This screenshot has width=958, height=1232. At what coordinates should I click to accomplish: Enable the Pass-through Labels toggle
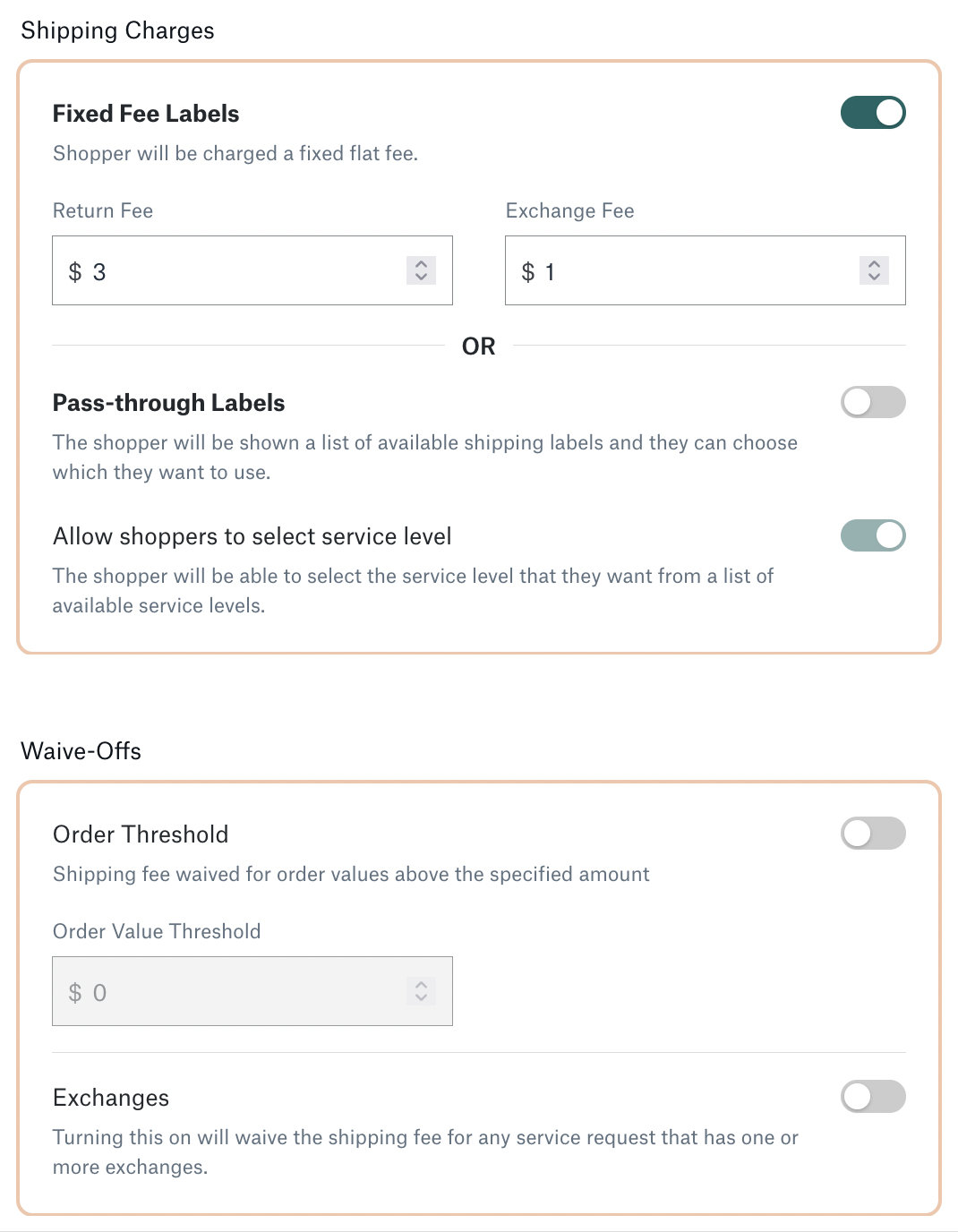click(x=873, y=402)
